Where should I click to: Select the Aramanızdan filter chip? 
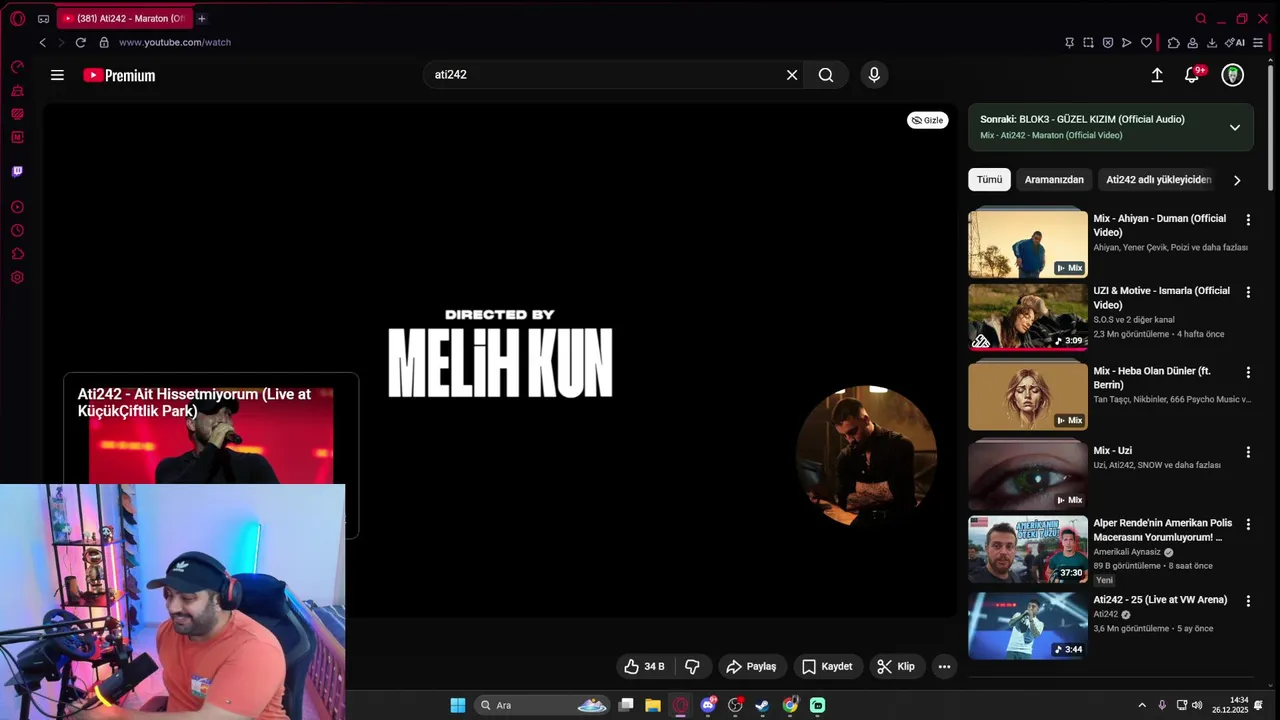pos(1054,180)
